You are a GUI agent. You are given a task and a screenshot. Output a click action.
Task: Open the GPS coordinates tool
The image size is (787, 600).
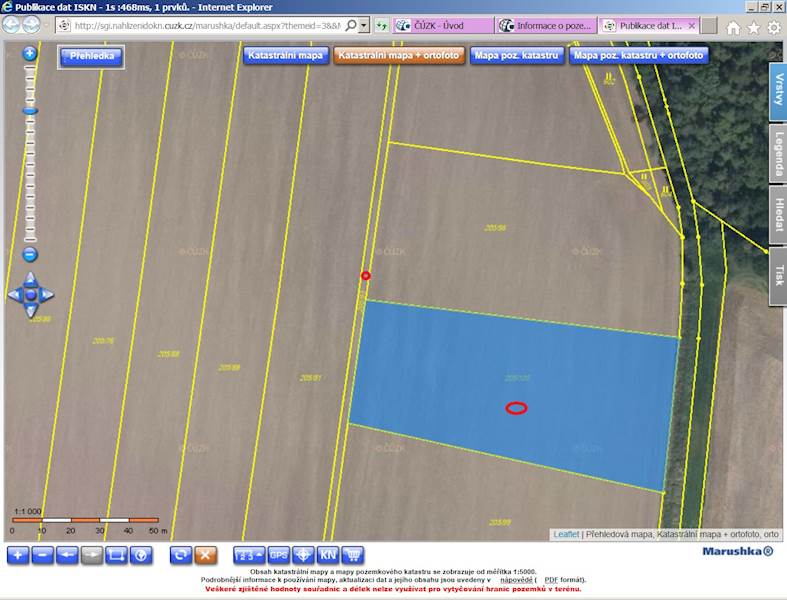pos(279,555)
